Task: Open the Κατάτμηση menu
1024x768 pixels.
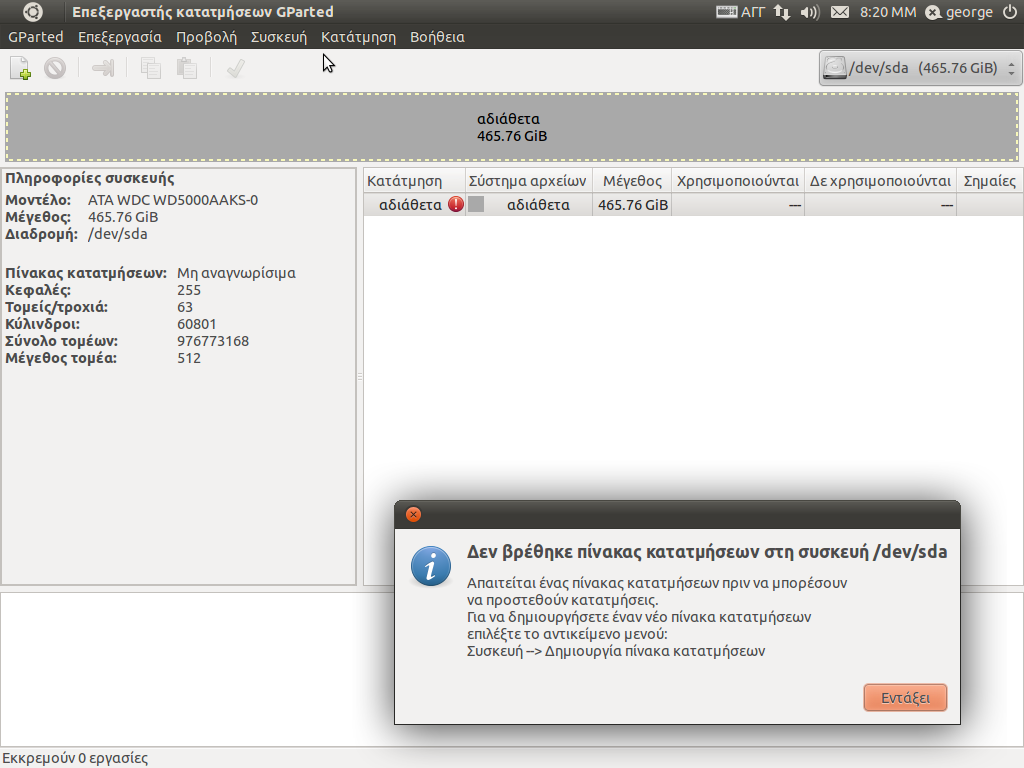Action: 359,37
